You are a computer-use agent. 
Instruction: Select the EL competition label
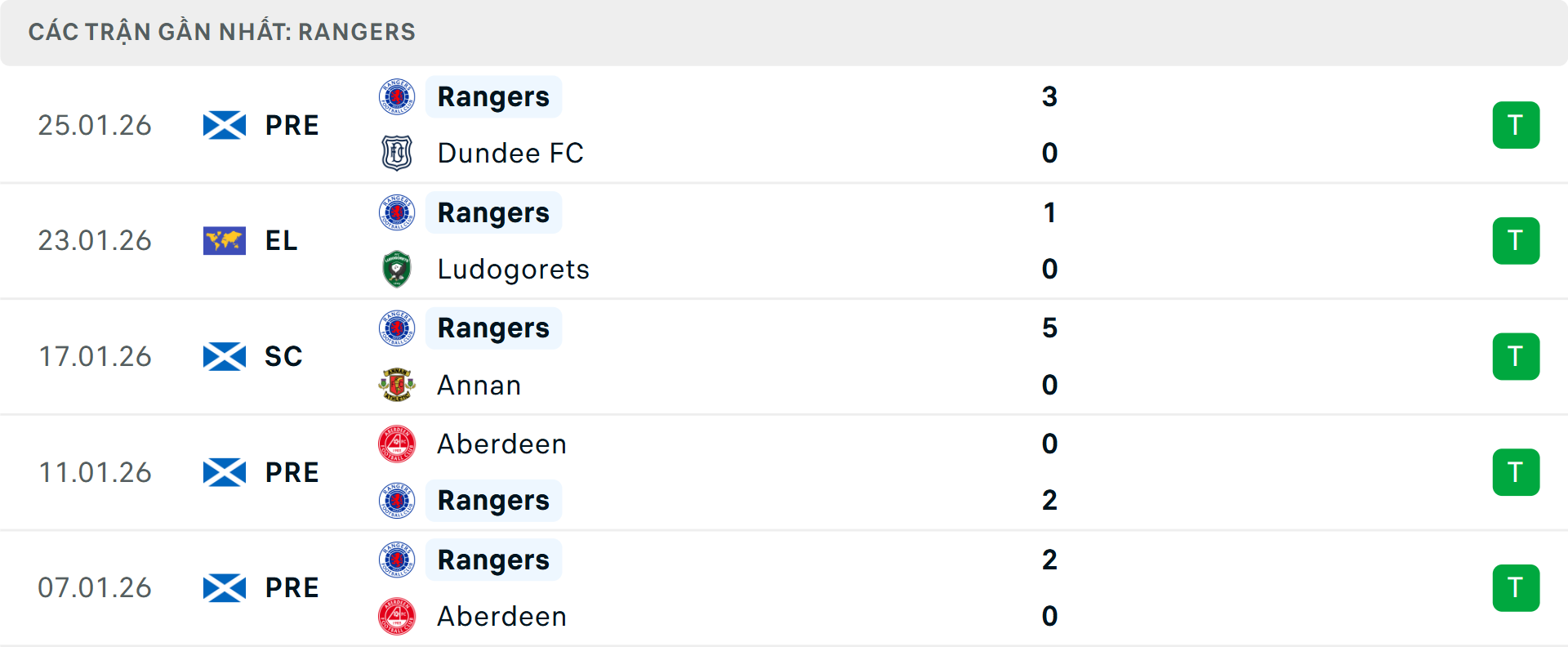point(281,240)
